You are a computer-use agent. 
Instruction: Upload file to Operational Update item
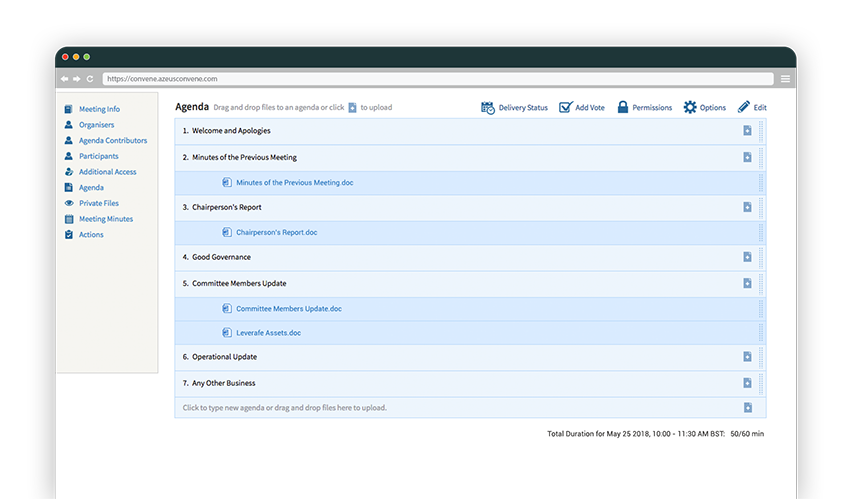coord(747,357)
